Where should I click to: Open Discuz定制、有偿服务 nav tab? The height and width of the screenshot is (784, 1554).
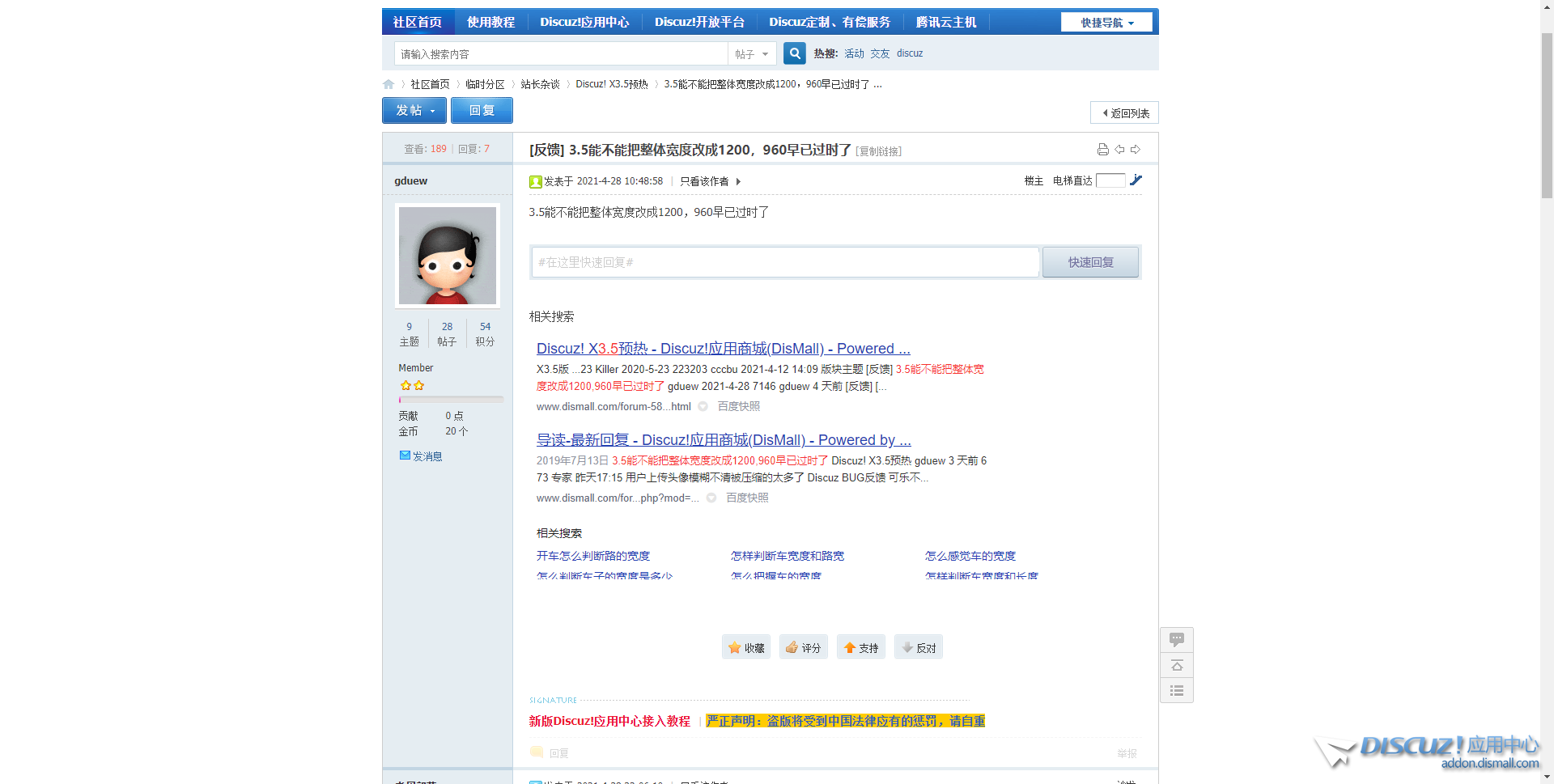830,22
